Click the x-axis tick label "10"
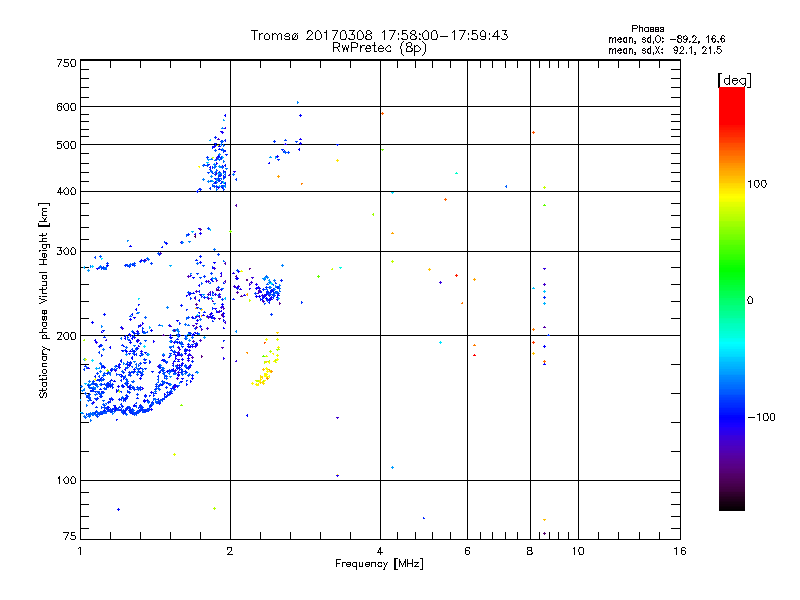This screenshot has width=800, height=600. pyautogui.click(x=578, y=551)
